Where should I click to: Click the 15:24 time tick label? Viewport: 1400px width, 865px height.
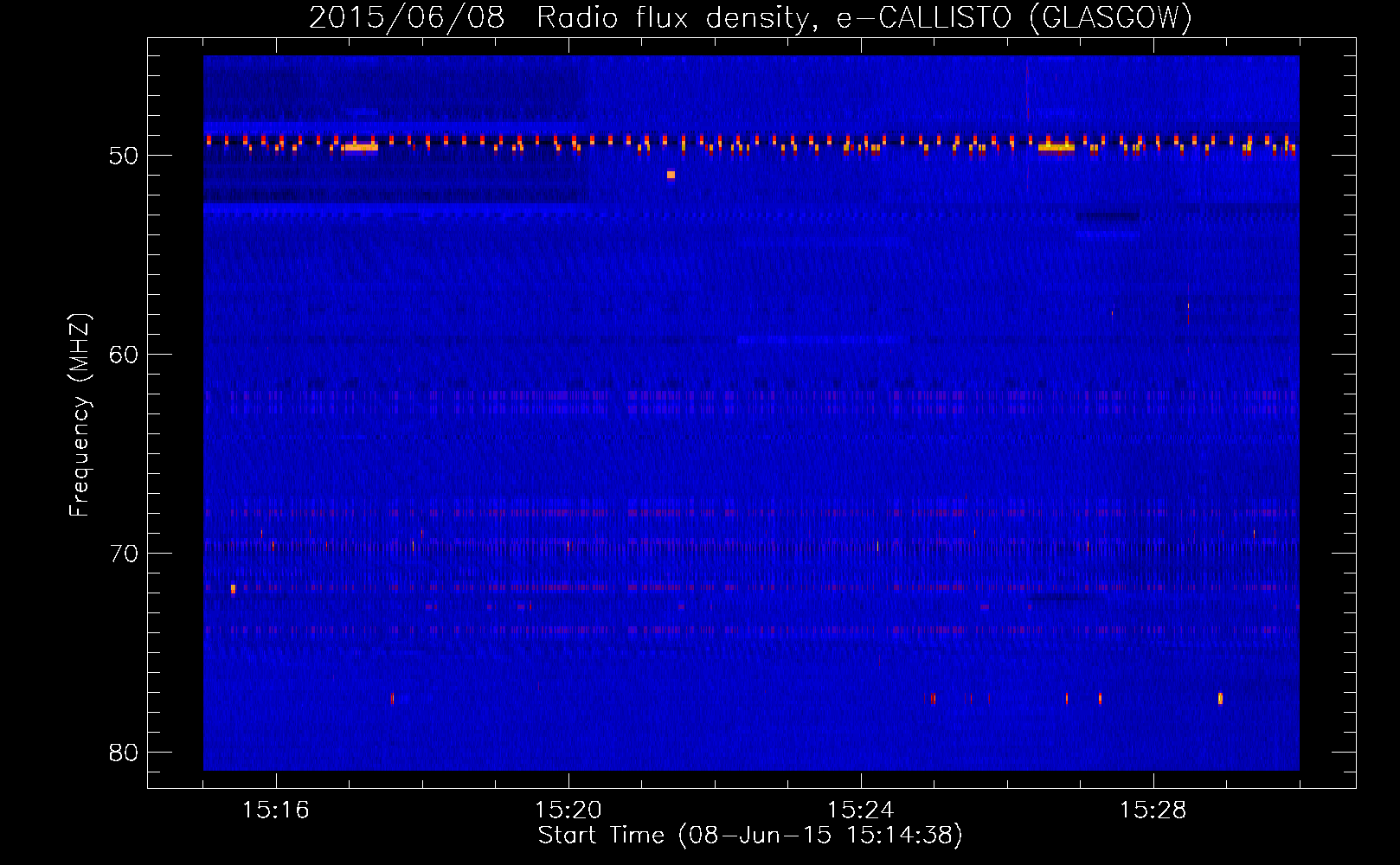(860, 811)
